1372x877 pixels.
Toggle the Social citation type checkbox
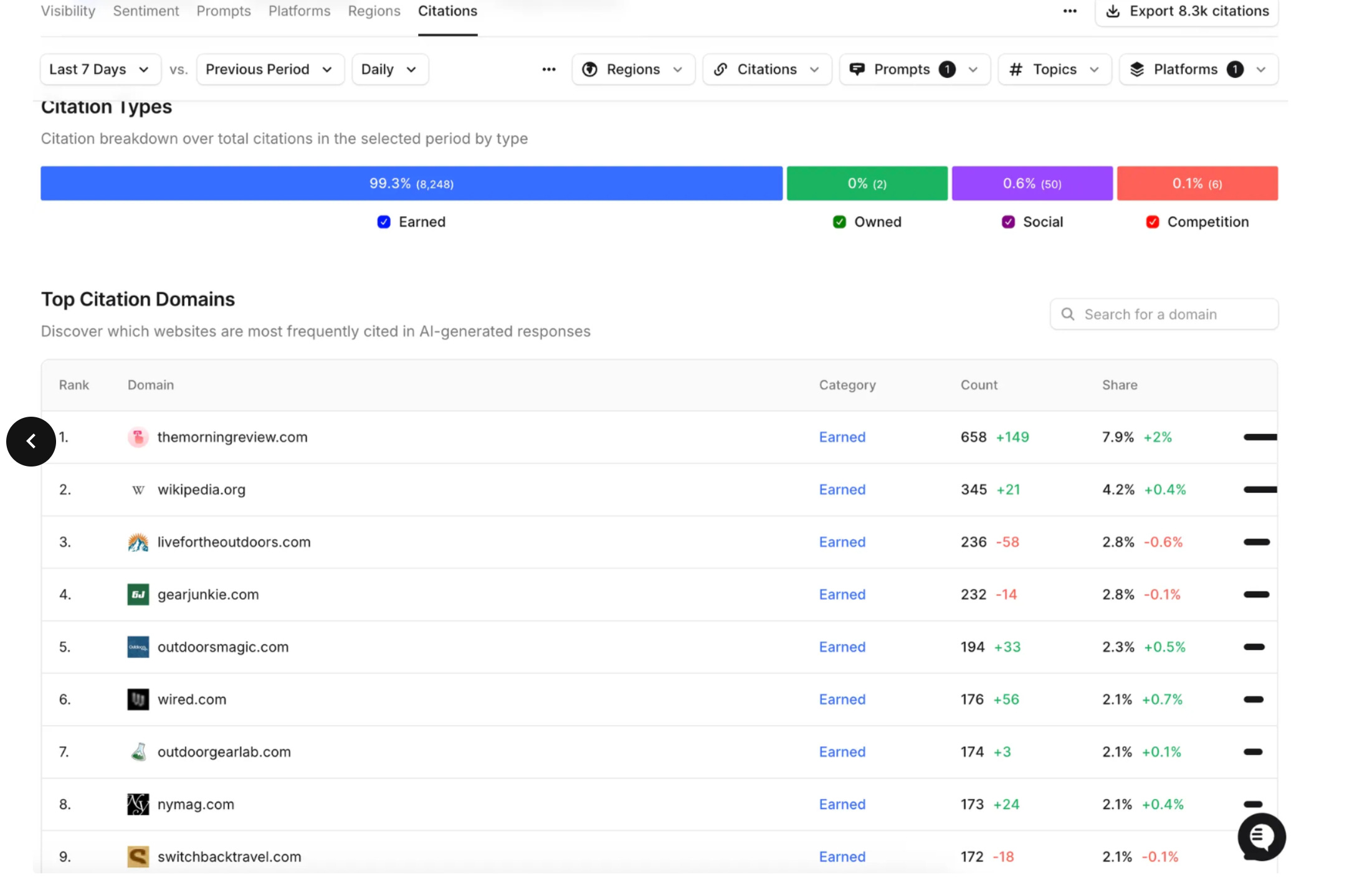1008,222
